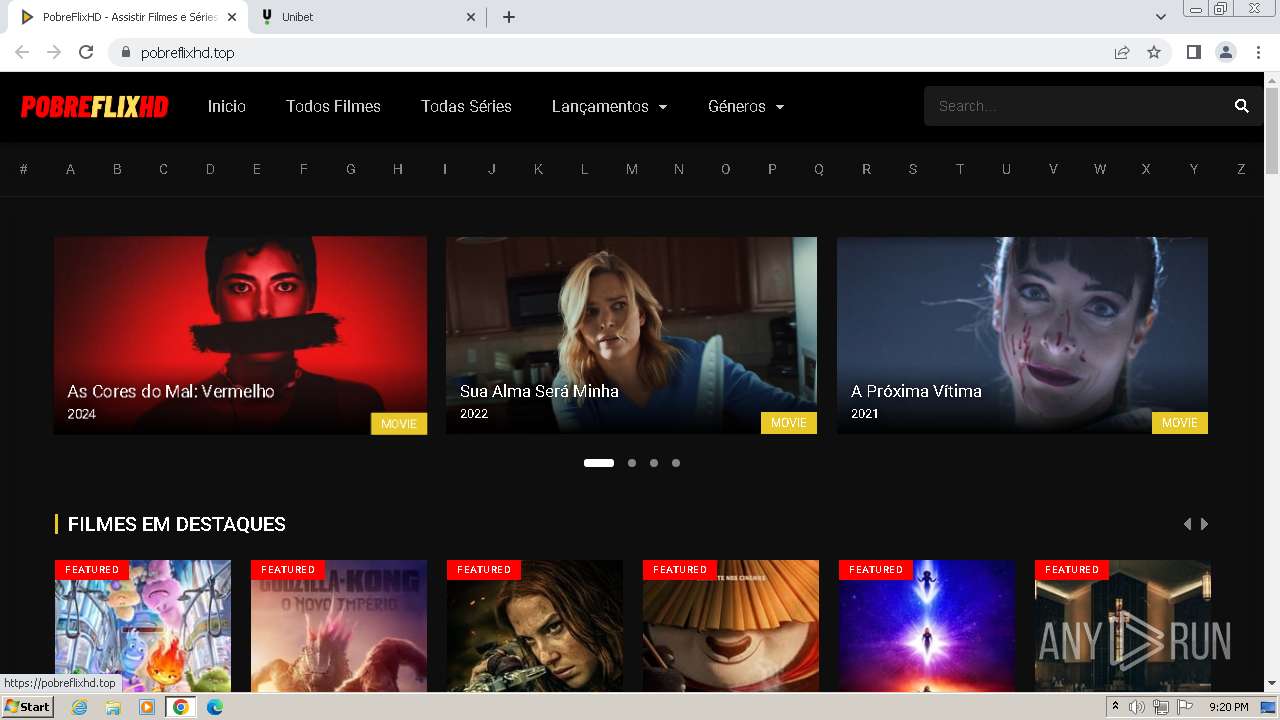Filter titles by letter M
The height and width of the screenshot is (720, 1280).
click(x=631, y=169)
